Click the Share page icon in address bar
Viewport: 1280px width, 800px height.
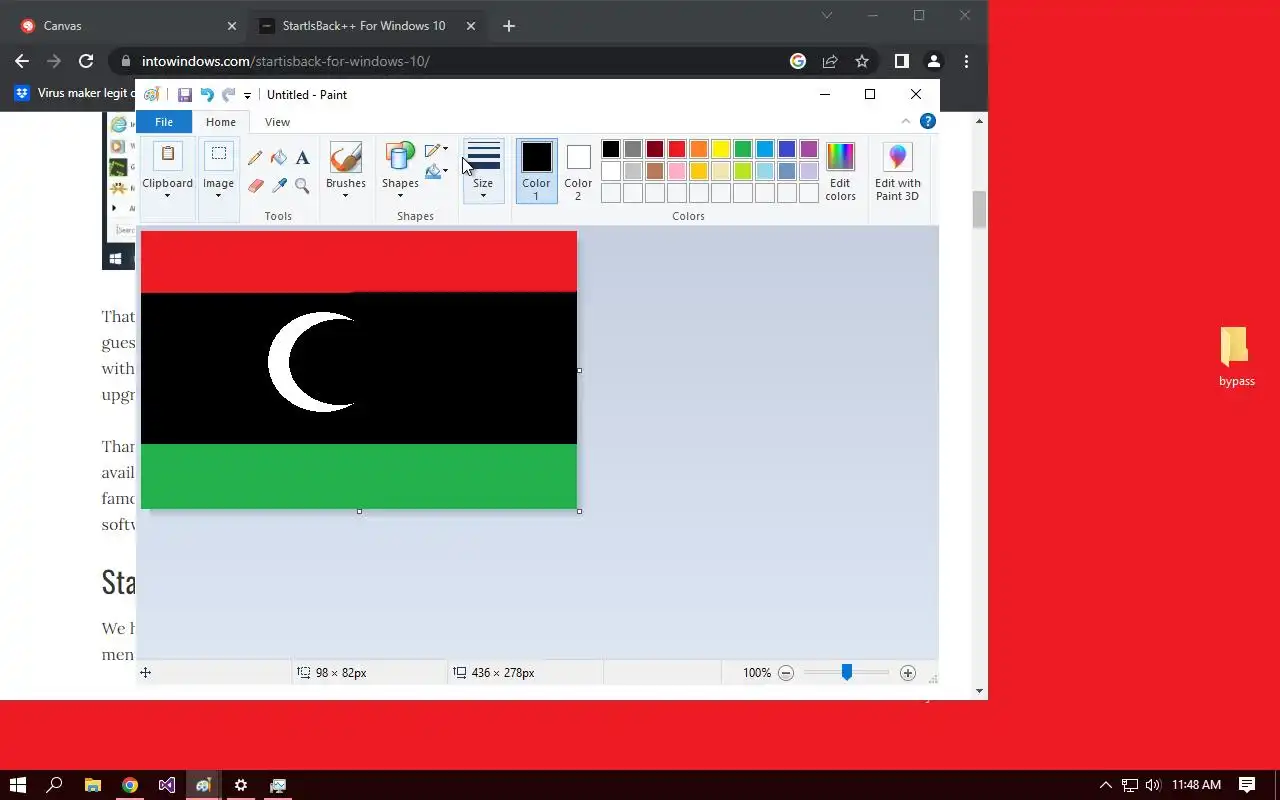coord(830,61)
